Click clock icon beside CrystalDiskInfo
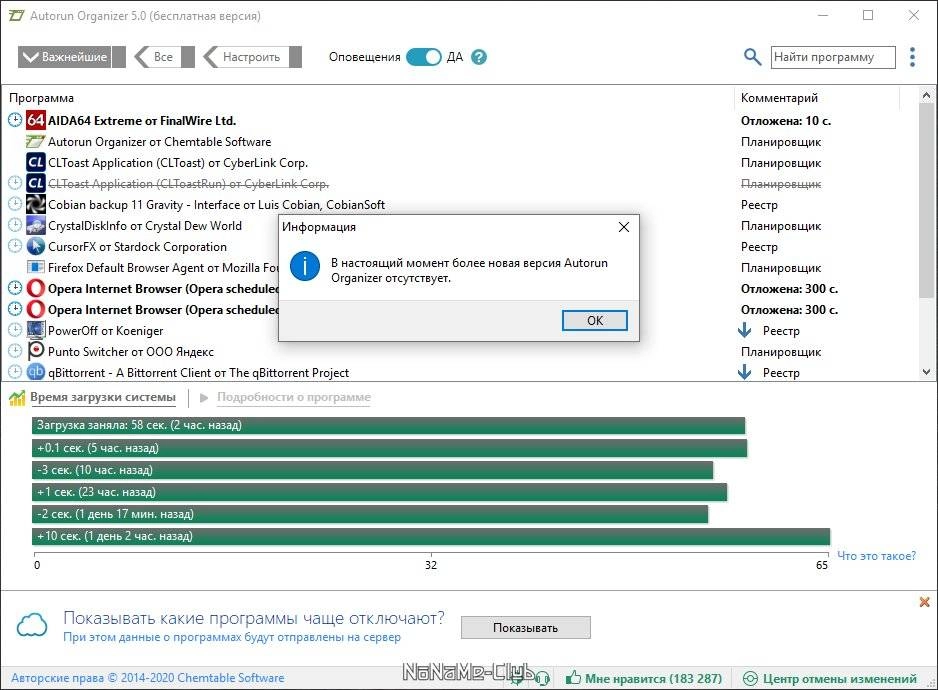 click(15, 225)
